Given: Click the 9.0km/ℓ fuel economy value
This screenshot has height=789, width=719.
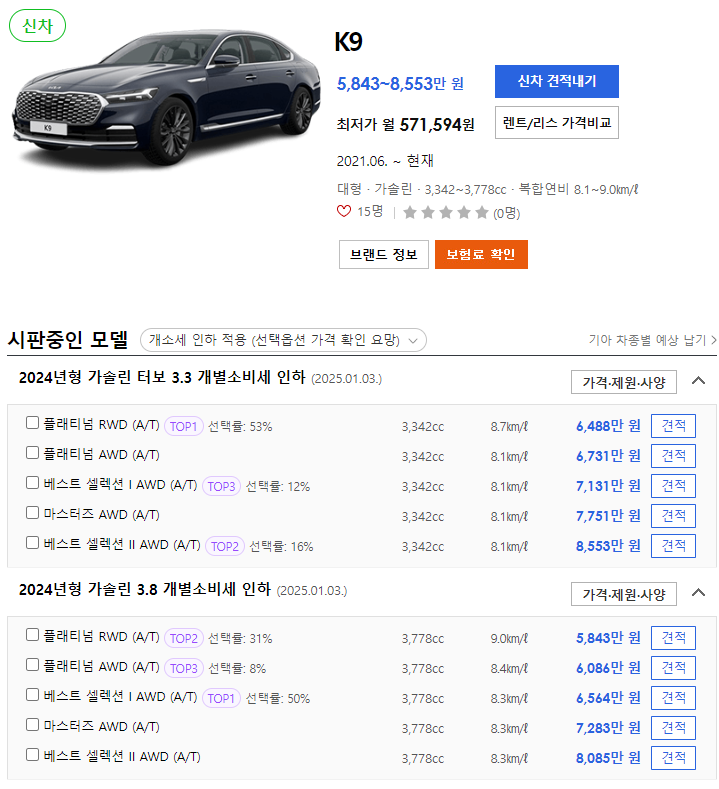Looking at the screenshot, I should (x=509, y=639).
